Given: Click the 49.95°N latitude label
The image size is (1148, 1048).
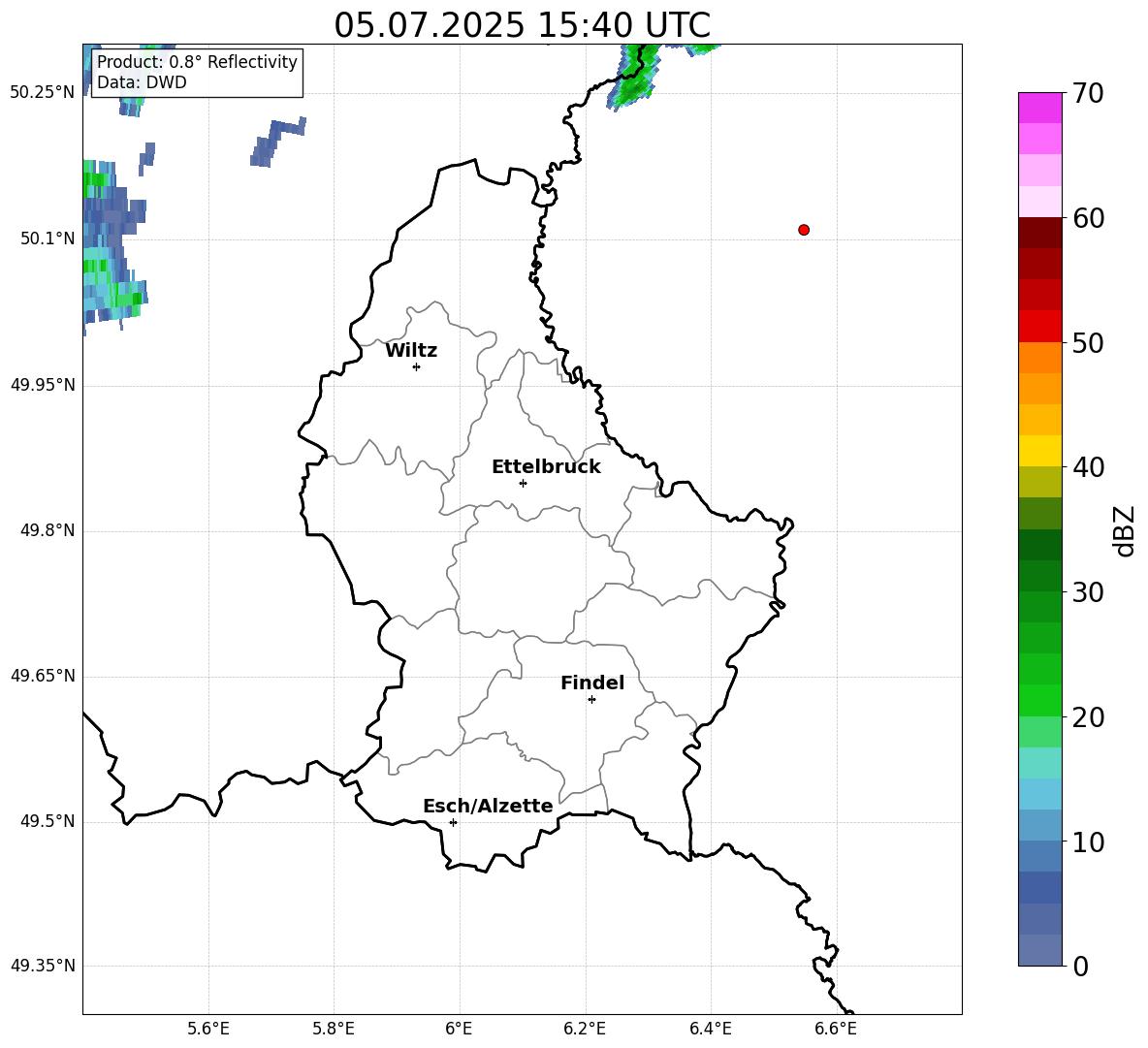Looking at the screenshot, I should pos(43,385).
